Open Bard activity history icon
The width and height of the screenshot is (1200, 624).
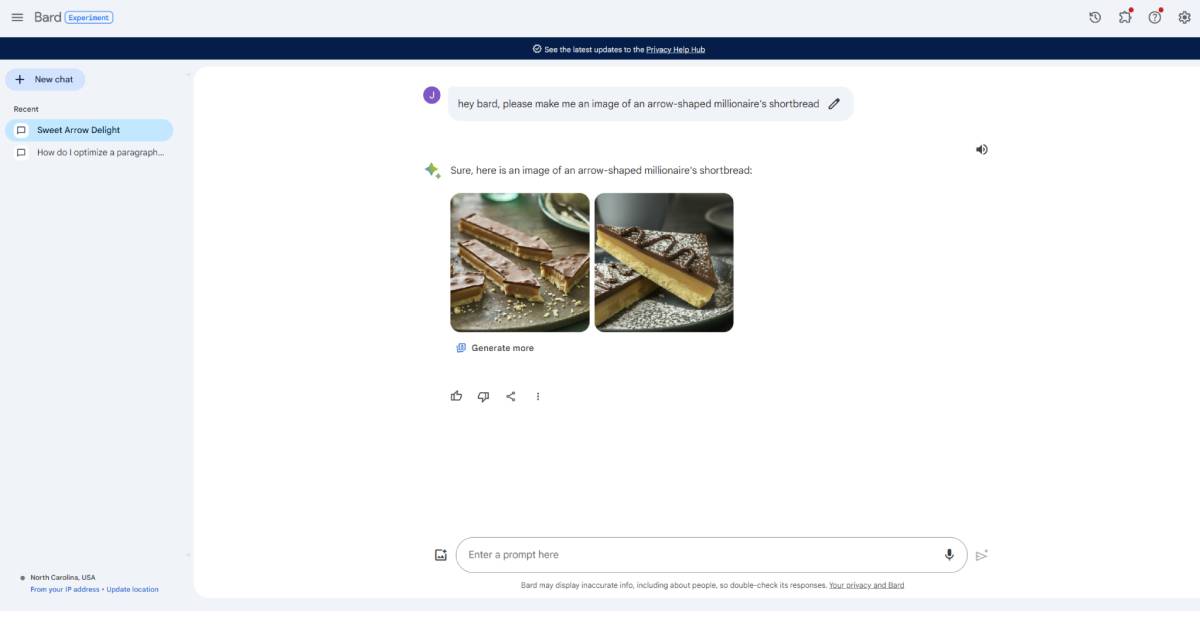pos(1095,17)
